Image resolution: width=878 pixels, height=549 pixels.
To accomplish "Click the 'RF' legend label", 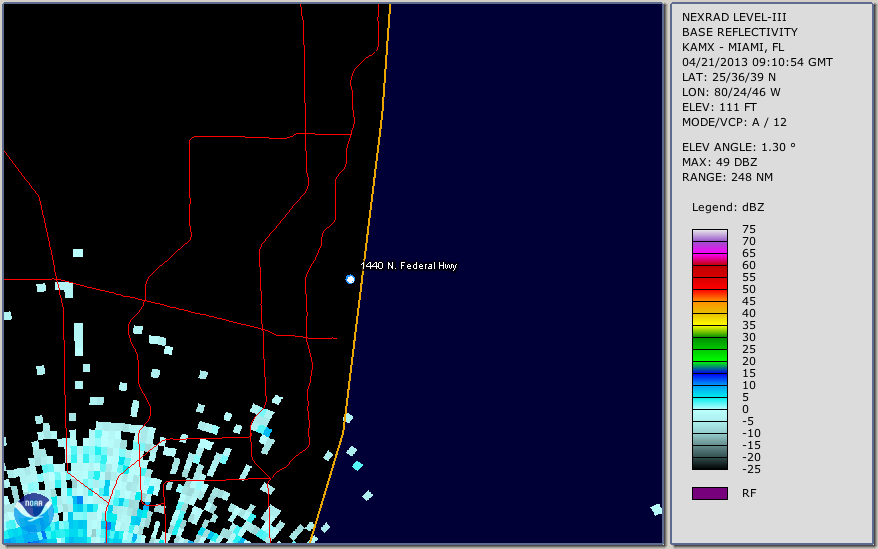I will (749, 493).
